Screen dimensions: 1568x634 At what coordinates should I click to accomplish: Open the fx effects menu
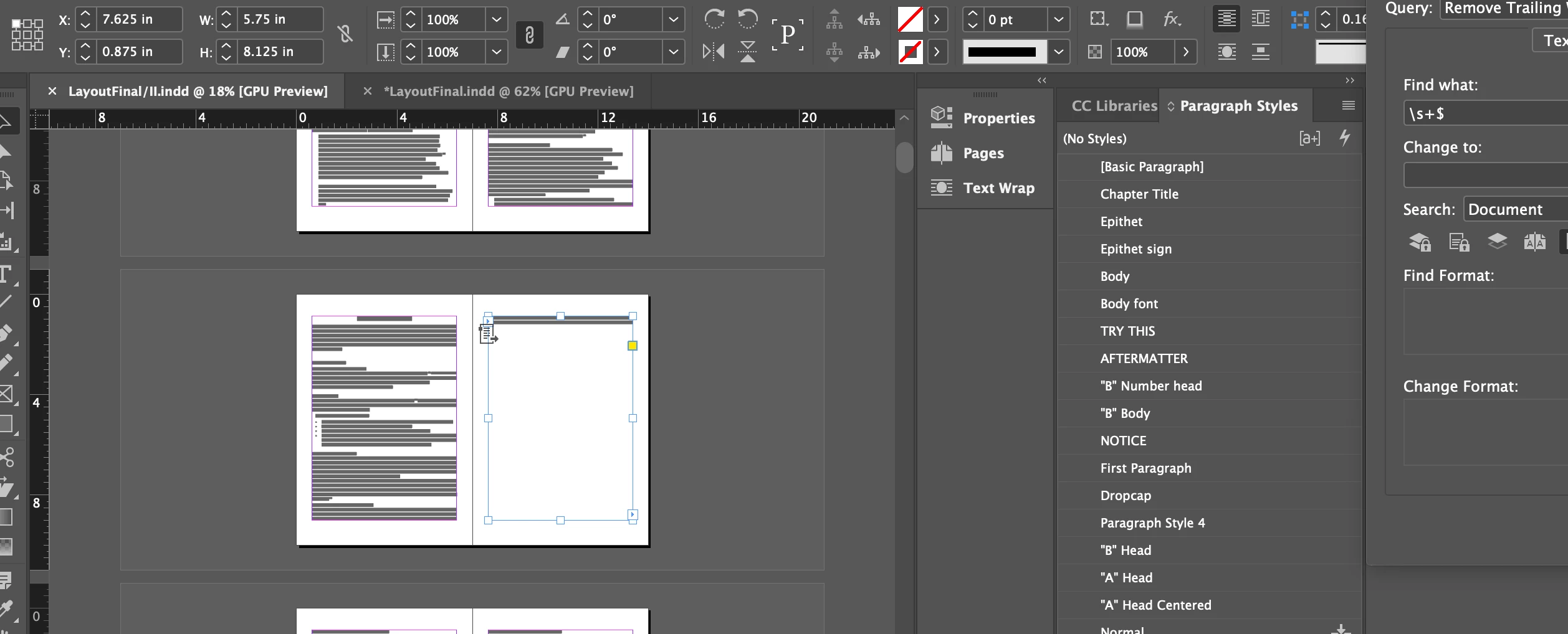click(1172, 19)
